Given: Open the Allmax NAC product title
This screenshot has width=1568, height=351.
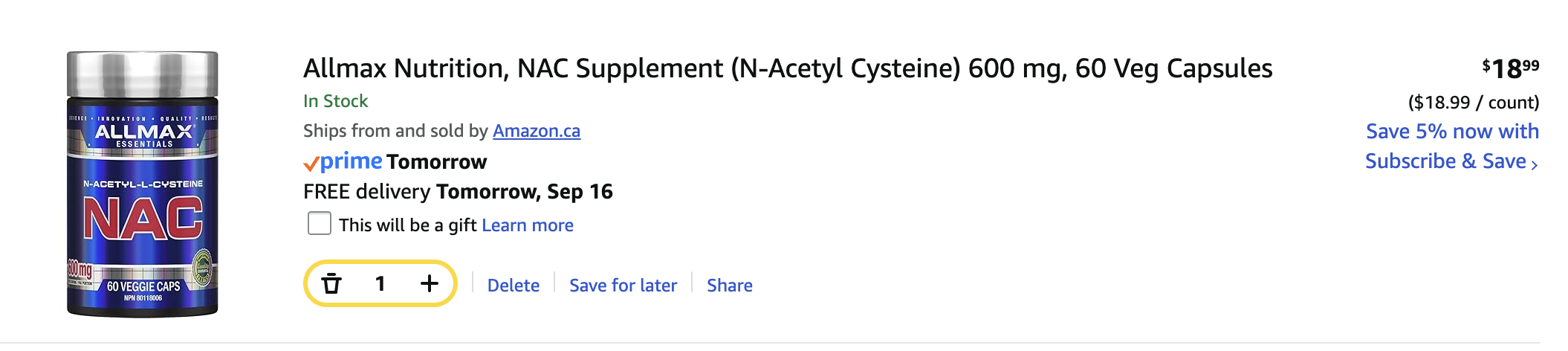Looking at the screenshot, I should point(788,68).
